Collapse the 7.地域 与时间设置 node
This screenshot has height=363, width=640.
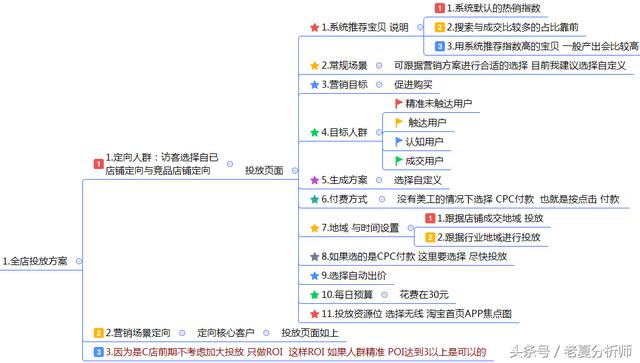click(x=411, y=228)
